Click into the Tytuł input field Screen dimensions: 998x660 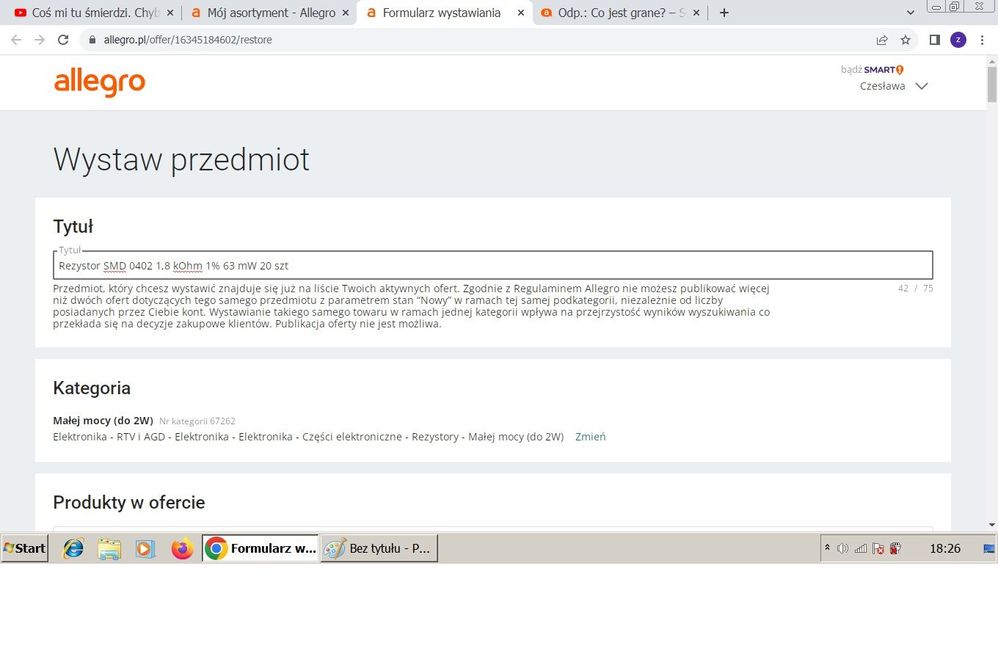(493, 265)
